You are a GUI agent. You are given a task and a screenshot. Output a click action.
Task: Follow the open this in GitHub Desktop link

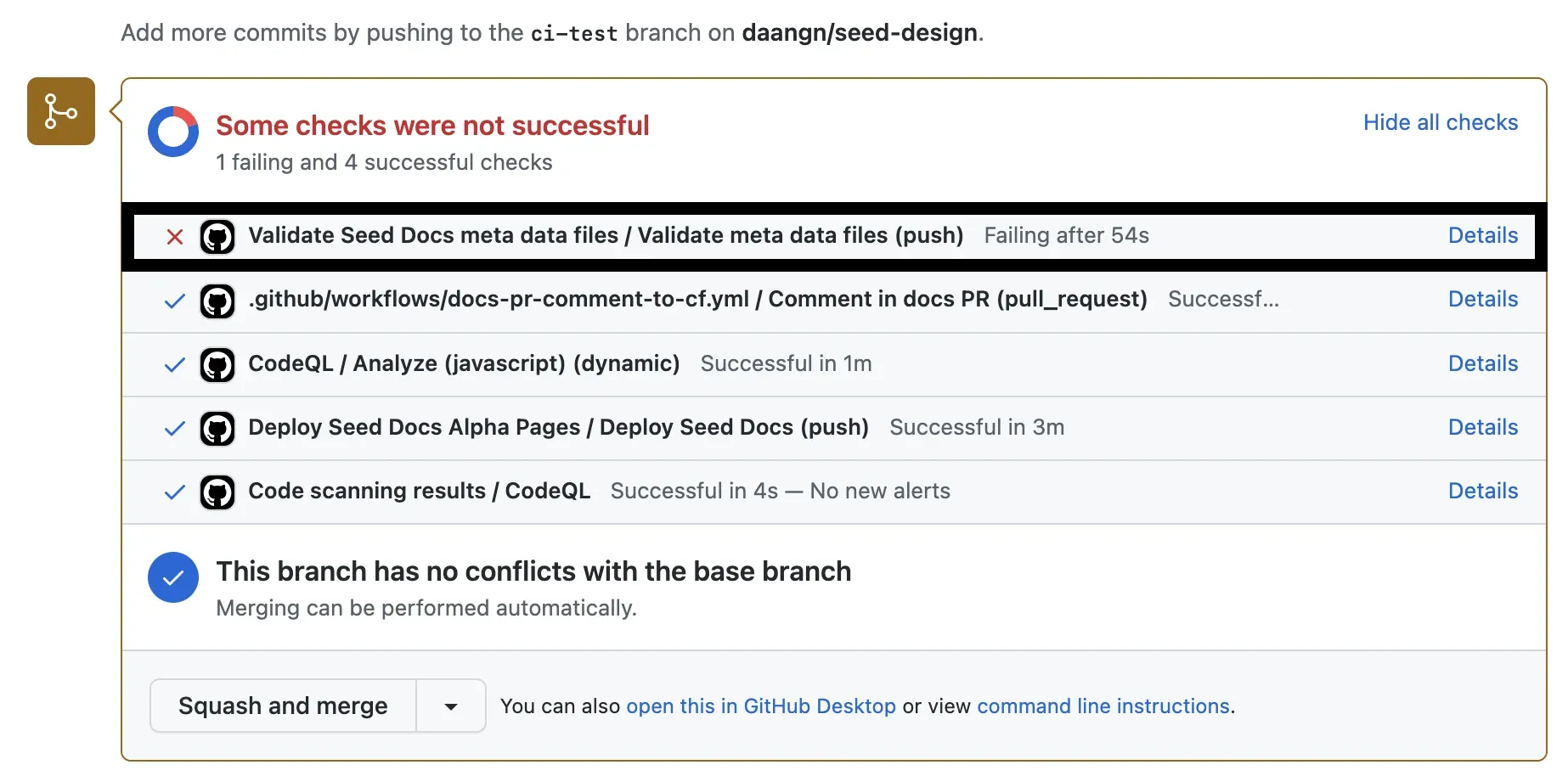coord(760,706)
